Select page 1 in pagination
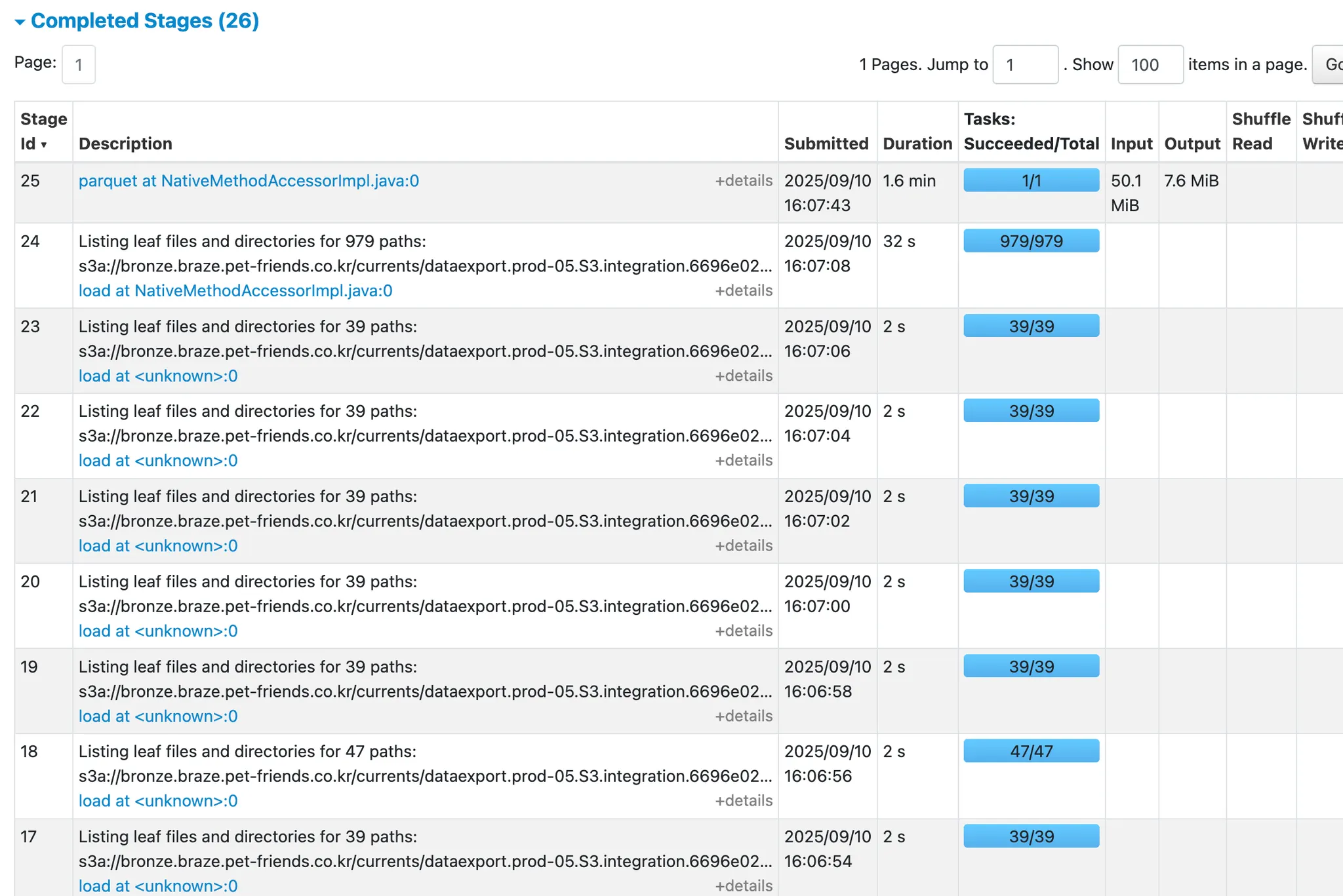Screen dimensions: 1343x896 point(79,65)
